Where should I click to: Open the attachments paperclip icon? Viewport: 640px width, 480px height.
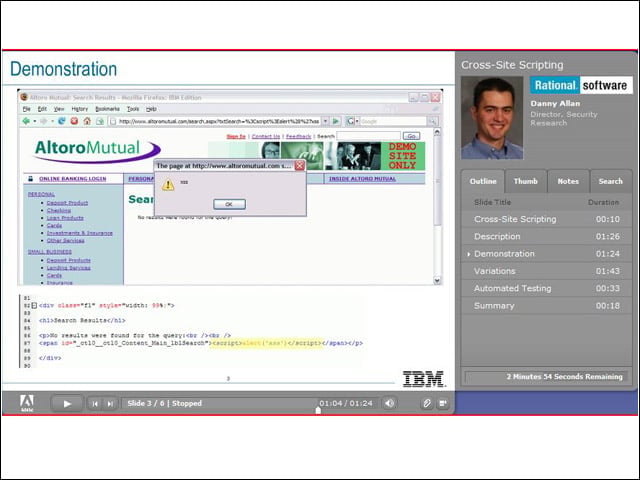(x=427, y=403)
